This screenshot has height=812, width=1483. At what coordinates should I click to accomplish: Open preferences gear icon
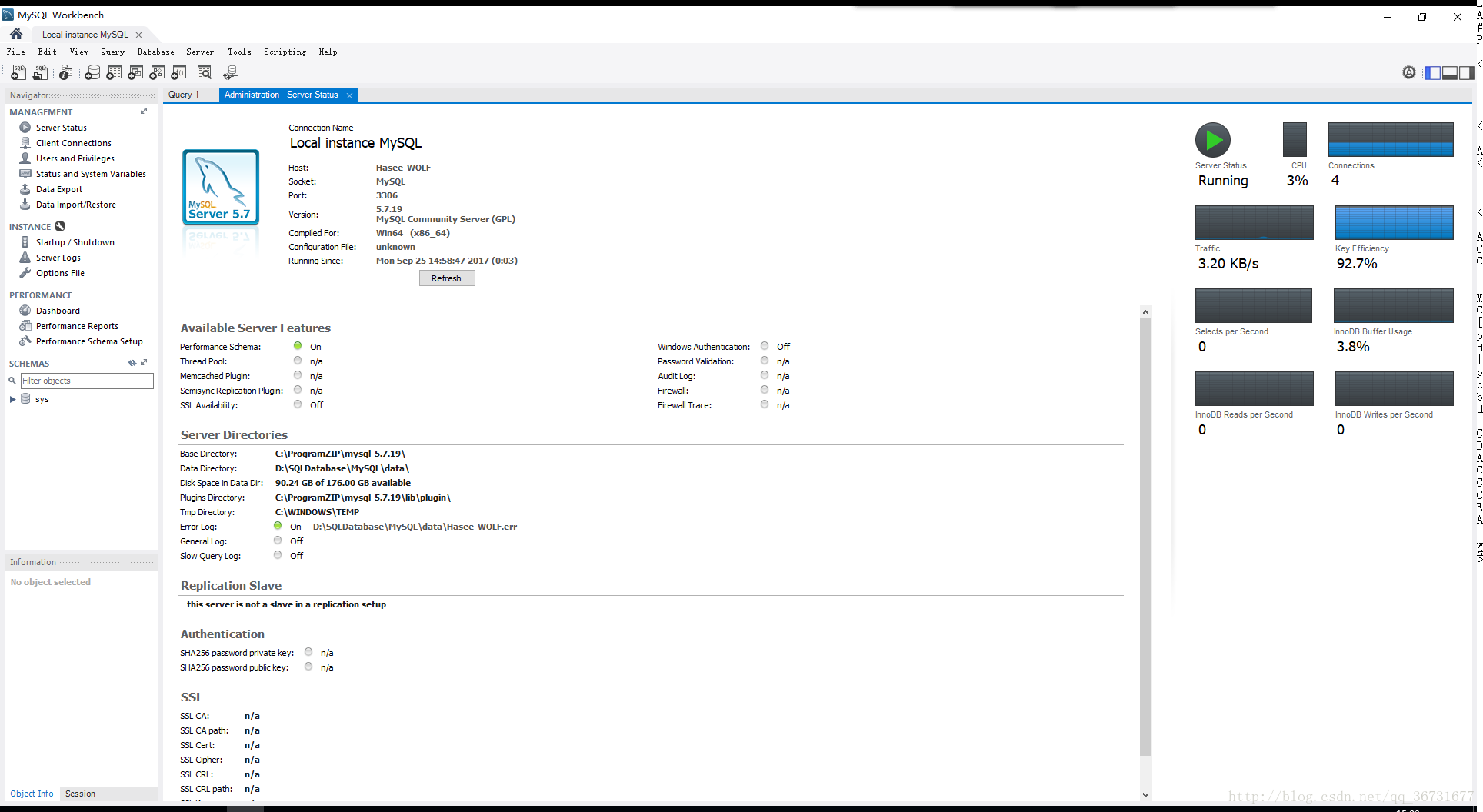(x=1408, y=72)
